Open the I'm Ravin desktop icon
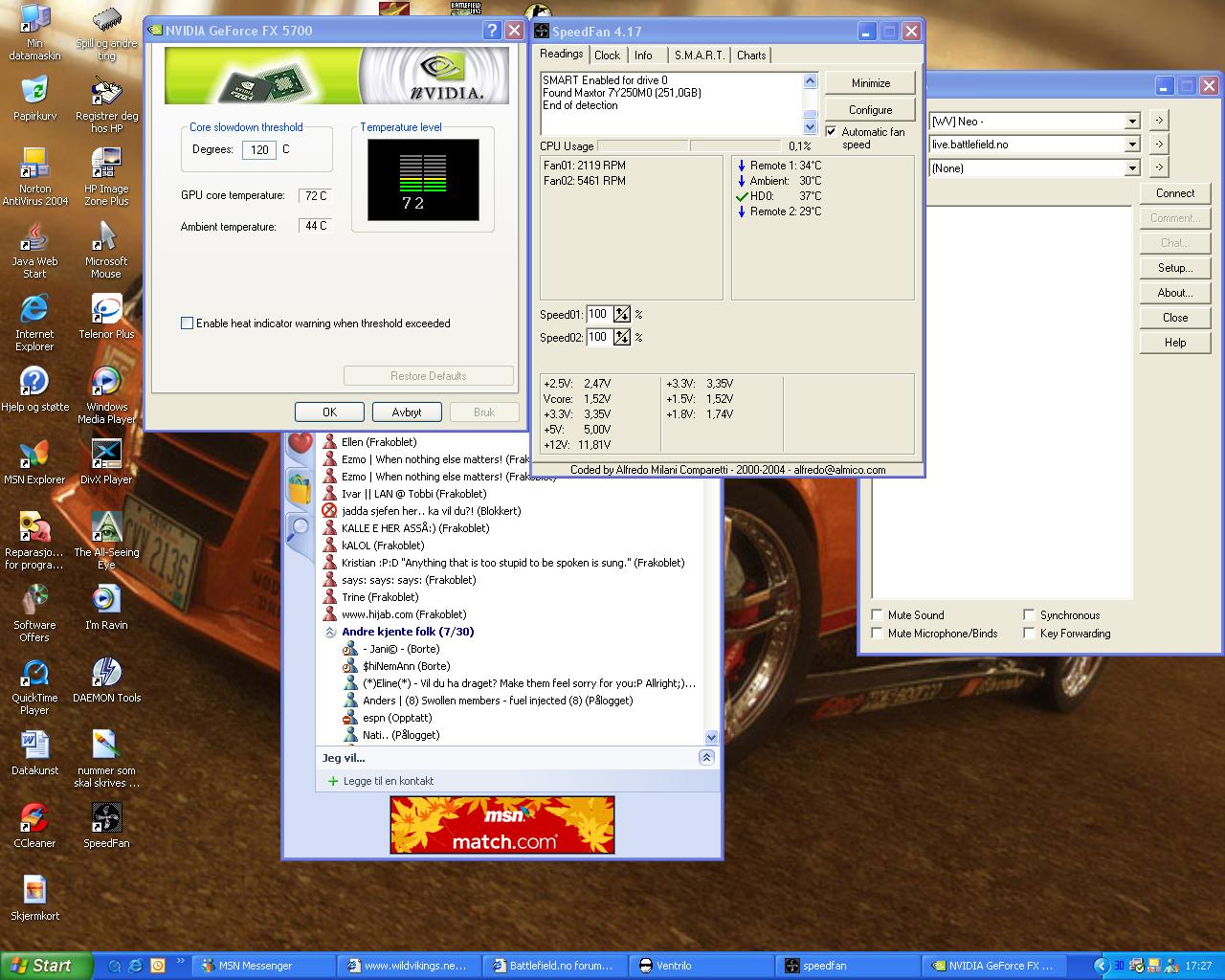This screenshot has width=1225, height=980. 106,608
